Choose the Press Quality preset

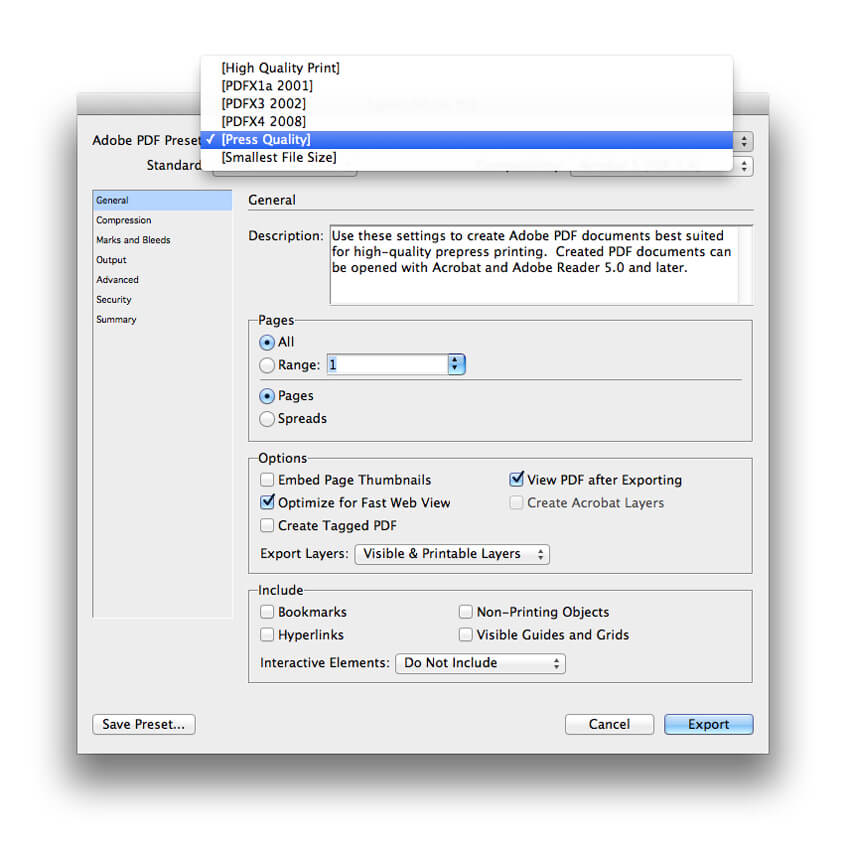point(466,139)
